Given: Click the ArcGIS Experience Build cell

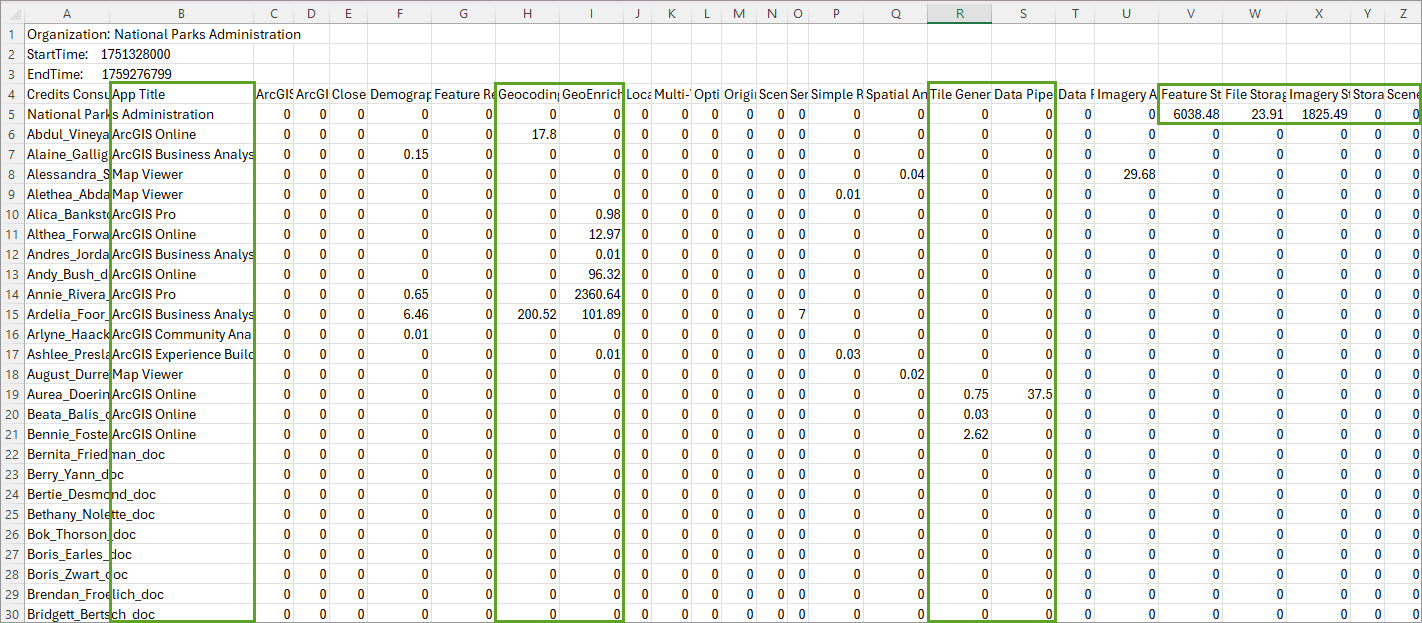Looking at the screenshot, I should coord(181,354).
